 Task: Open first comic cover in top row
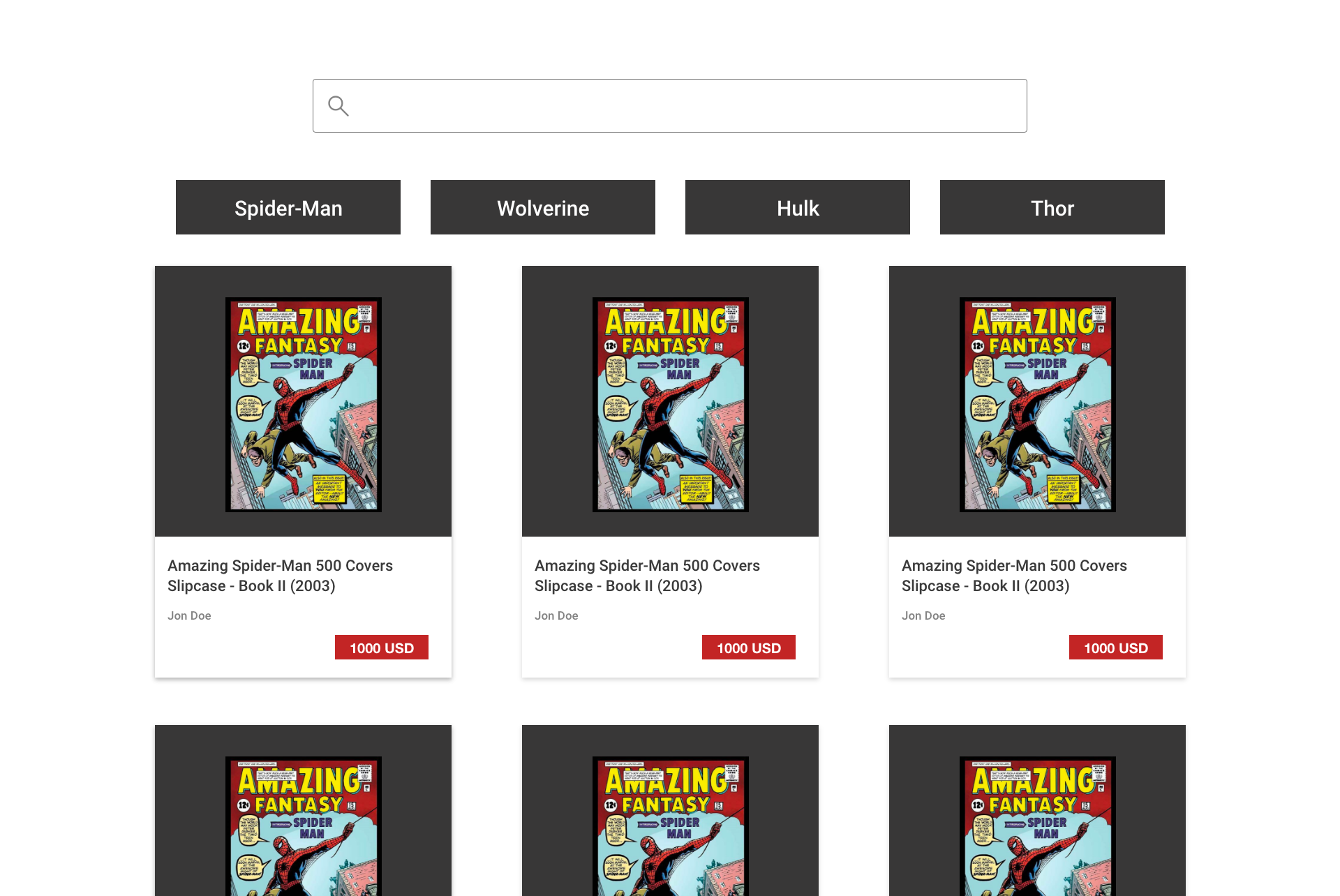[x=303, y=405]
